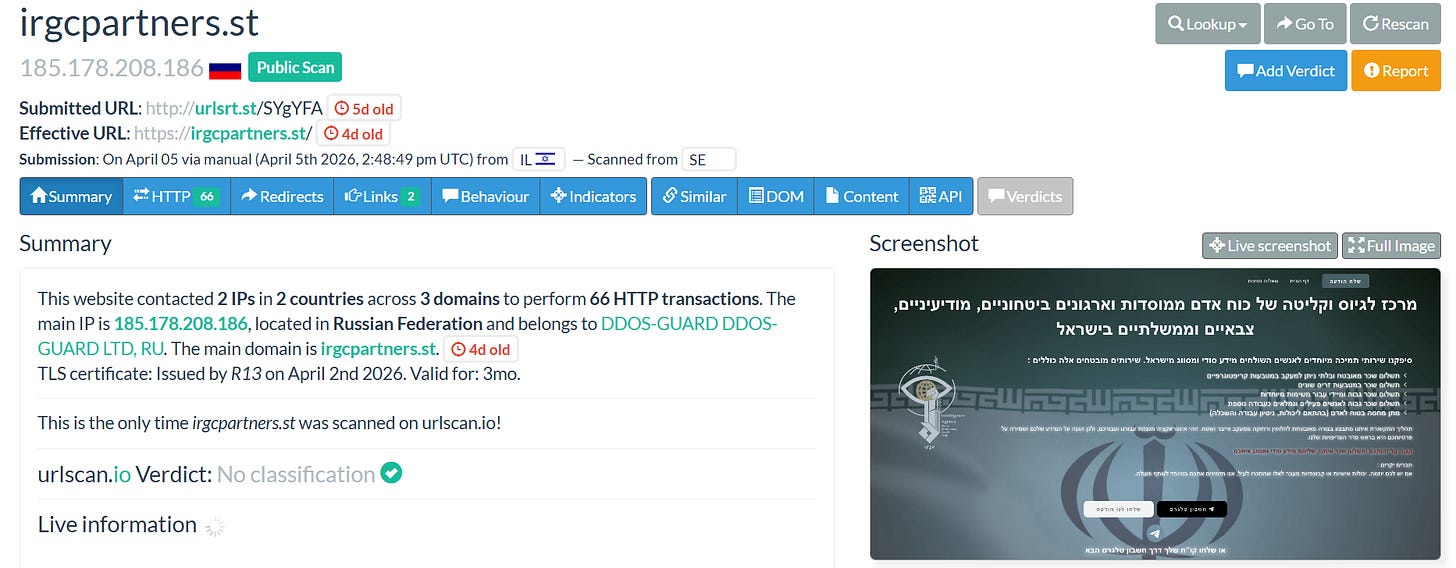
Task: Click the Israel flag in the IL badge
Action: (x=546, y=159)
